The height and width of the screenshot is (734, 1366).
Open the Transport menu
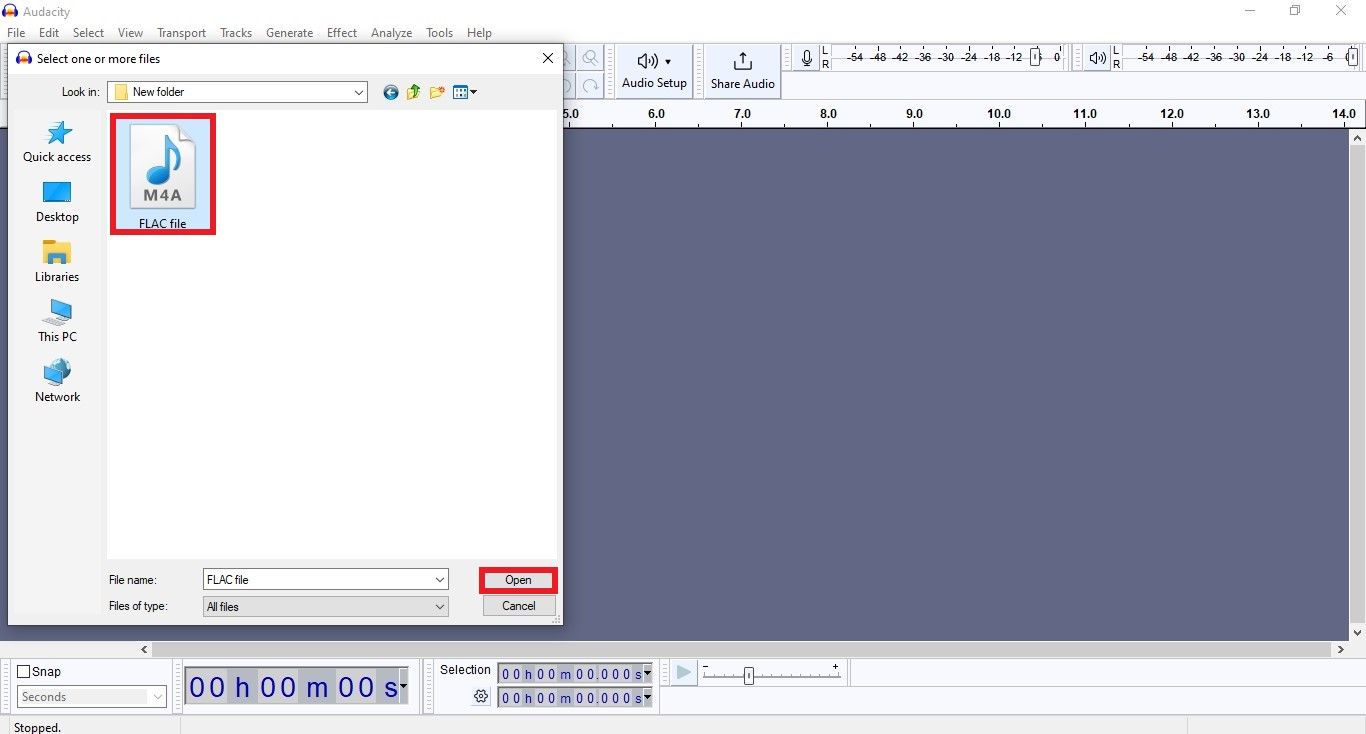[181, 32]
